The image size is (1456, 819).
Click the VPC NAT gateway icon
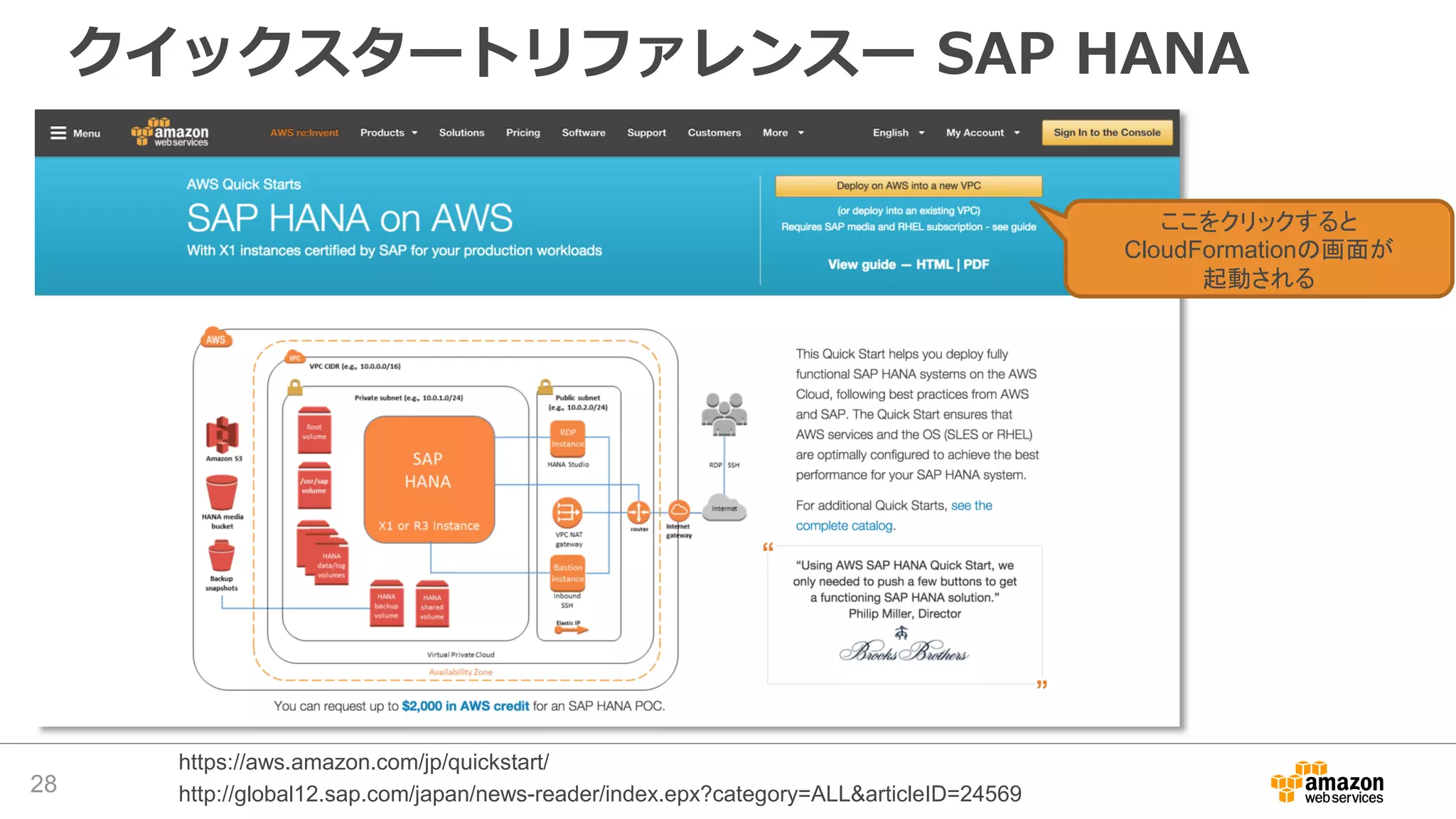pos(567,512)
